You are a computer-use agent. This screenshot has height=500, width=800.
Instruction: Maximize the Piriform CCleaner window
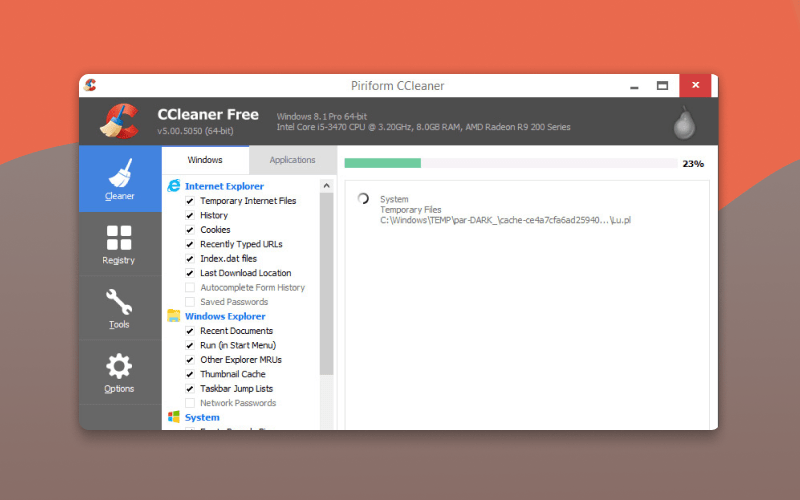(662, 86)
